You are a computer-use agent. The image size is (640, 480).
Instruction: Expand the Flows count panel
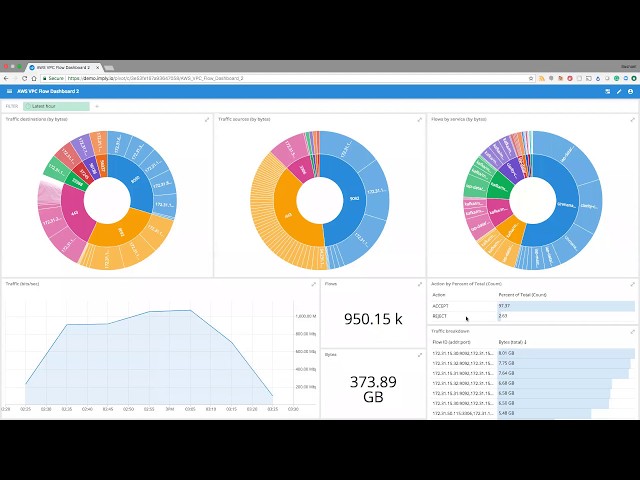point(420,284)
